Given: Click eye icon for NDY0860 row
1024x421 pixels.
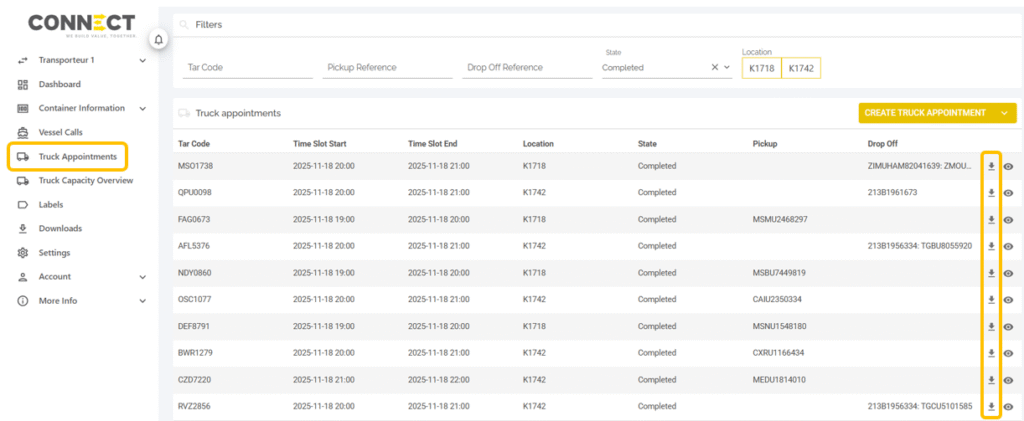Looking at the screenshot, I should pyautogui.click(x=1008, y=272).
